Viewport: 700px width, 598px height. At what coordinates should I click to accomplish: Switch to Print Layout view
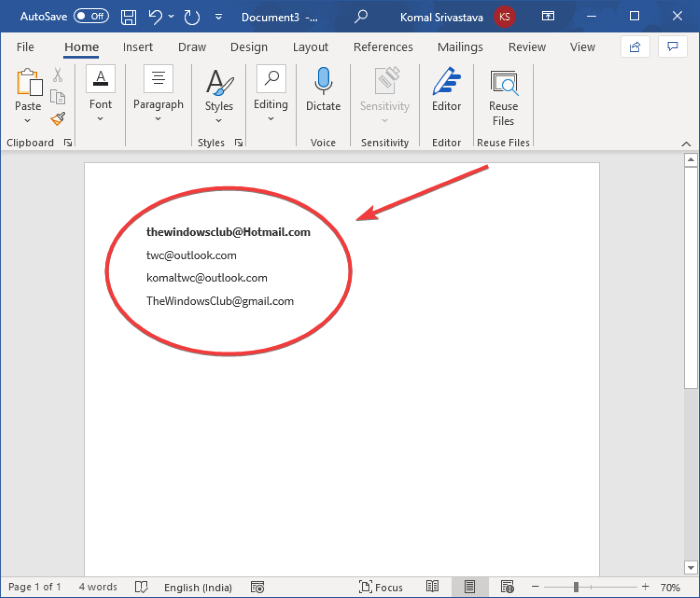(x=470, y=586)
